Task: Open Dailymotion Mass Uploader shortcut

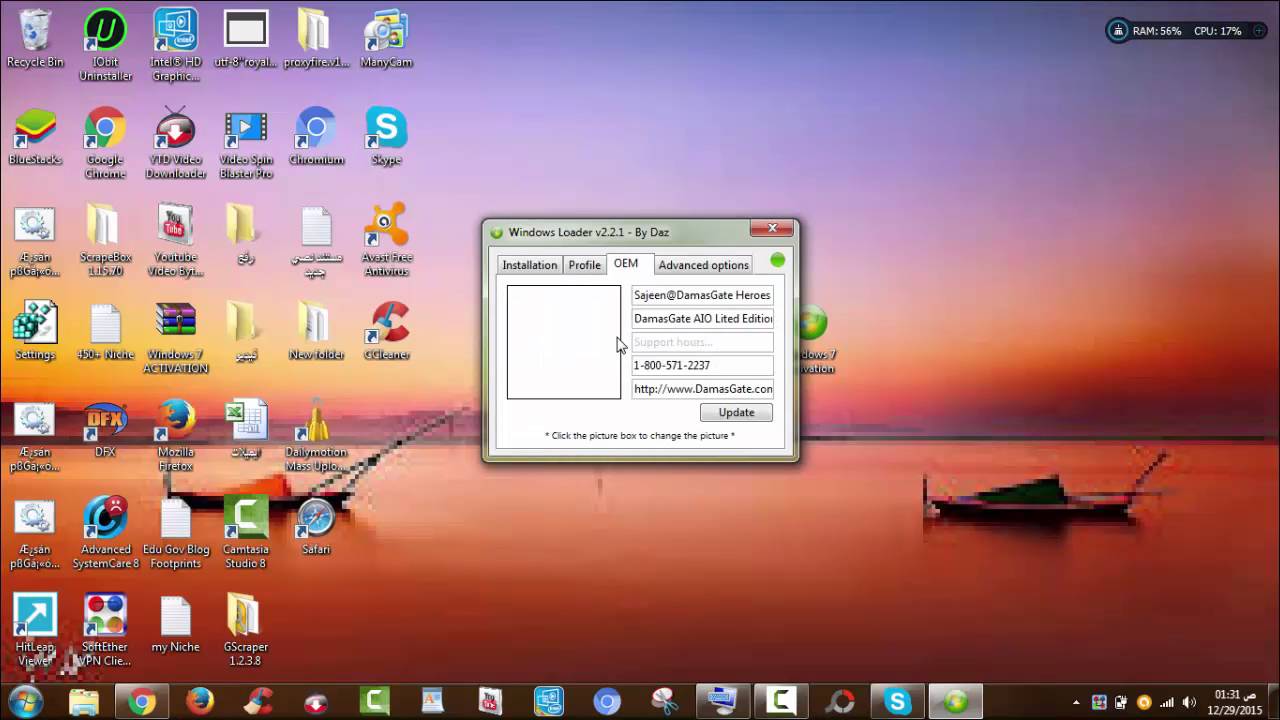Action: (x=316, y=435)
